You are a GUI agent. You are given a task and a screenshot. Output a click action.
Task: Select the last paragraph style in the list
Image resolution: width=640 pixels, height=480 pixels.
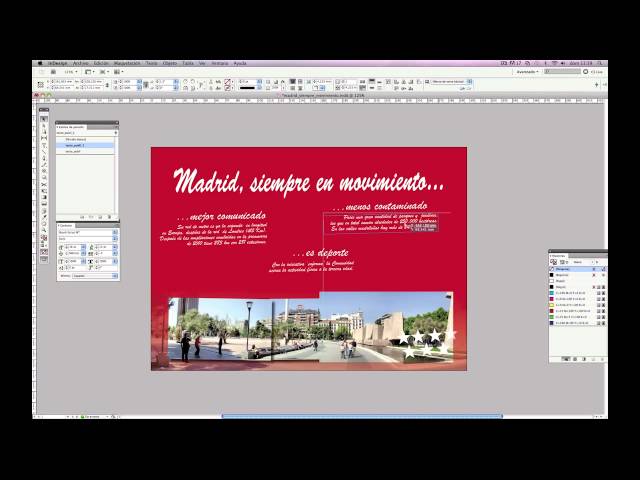[86, 151]
